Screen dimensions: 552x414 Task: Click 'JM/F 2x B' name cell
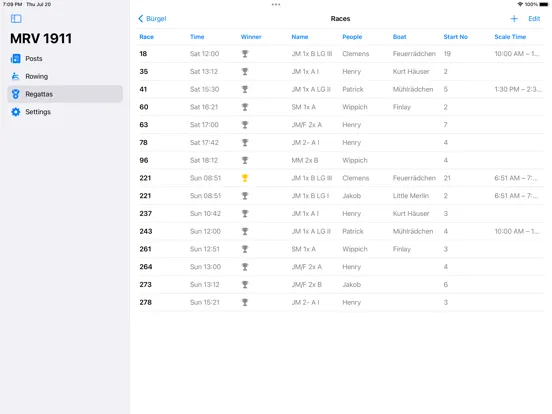point(307,284)
